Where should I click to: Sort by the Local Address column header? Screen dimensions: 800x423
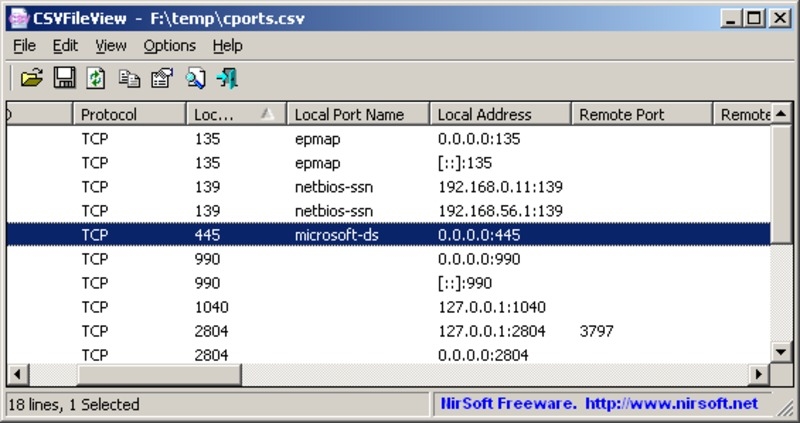click(500, 114)
